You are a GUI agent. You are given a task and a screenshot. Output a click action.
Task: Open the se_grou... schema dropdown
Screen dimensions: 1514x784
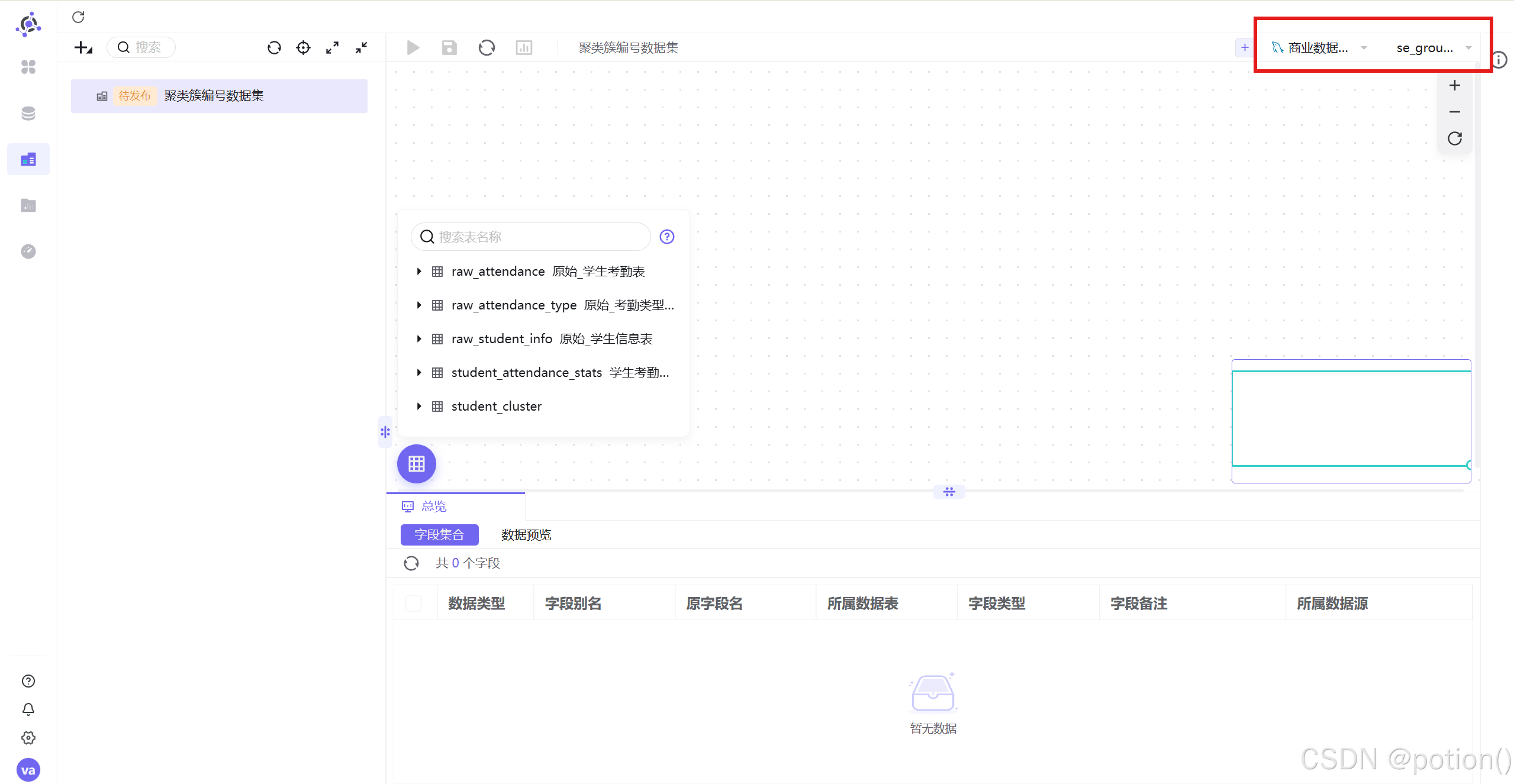(1434, 48)
